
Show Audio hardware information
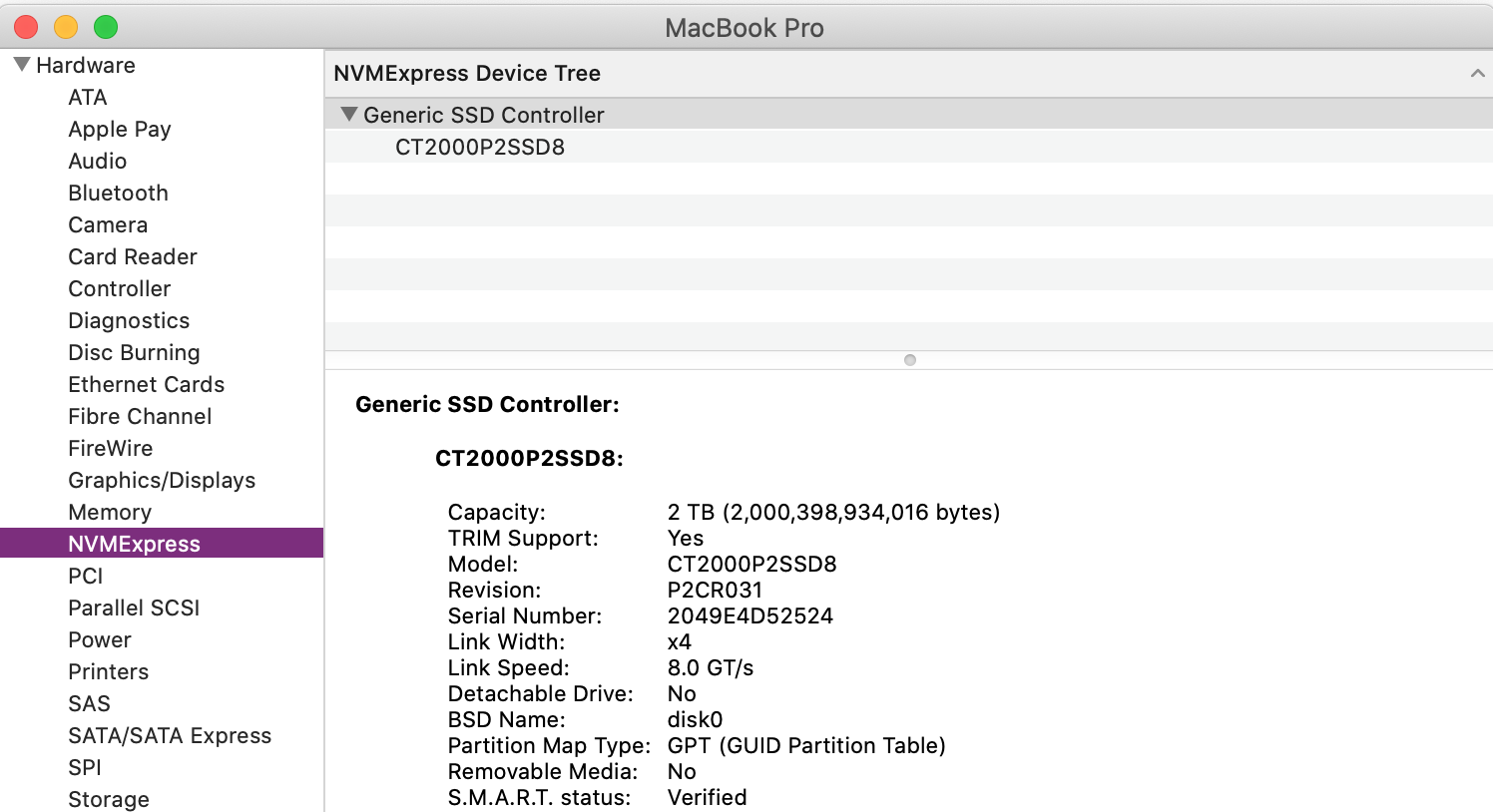tap(97, 161)
